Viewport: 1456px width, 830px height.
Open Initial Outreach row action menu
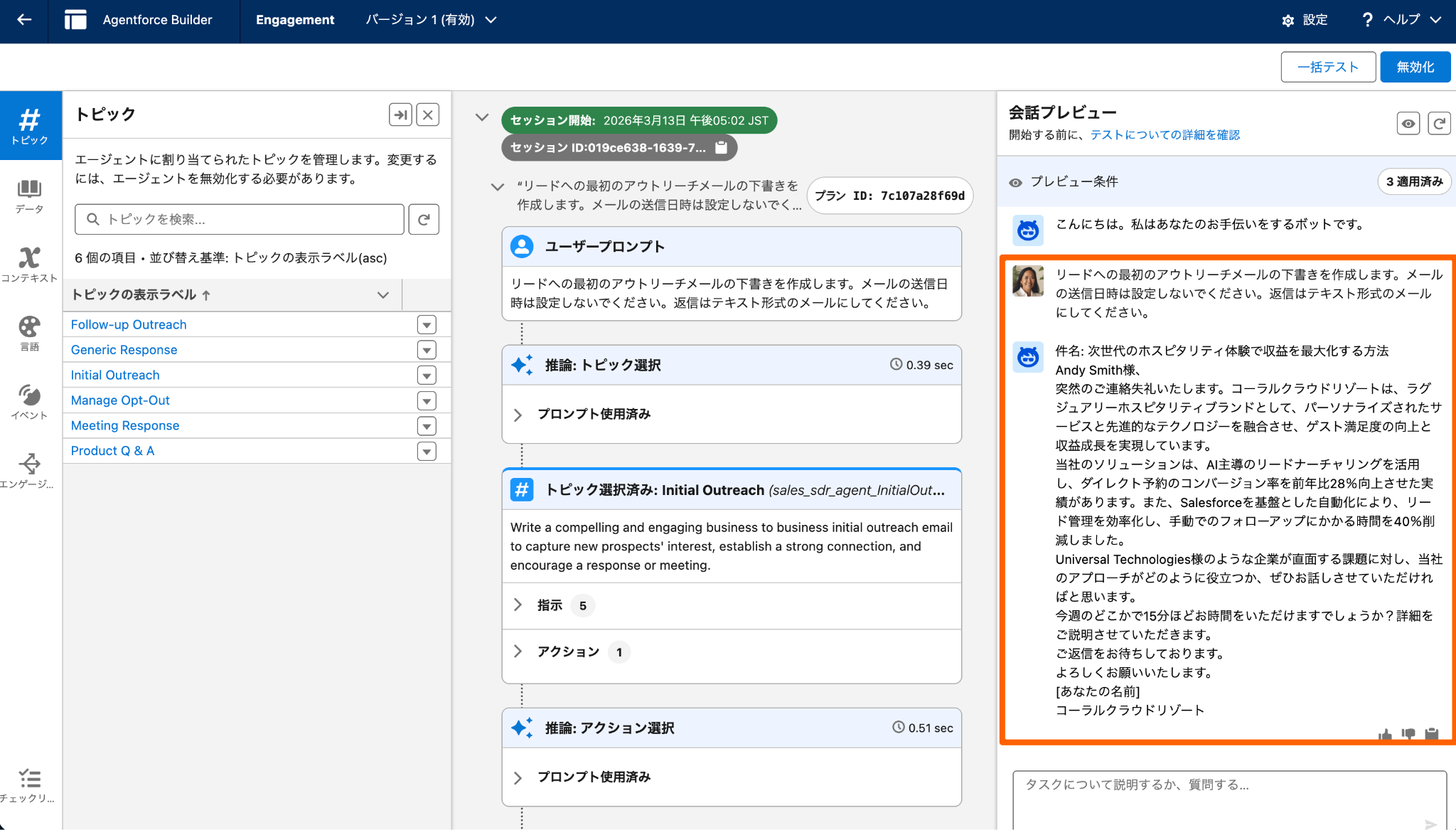click(427, 375)
